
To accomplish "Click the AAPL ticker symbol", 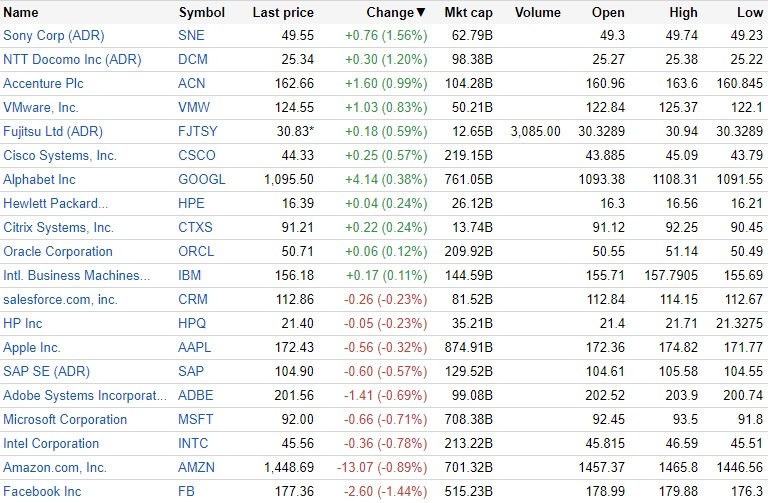I will coord(194,347).
